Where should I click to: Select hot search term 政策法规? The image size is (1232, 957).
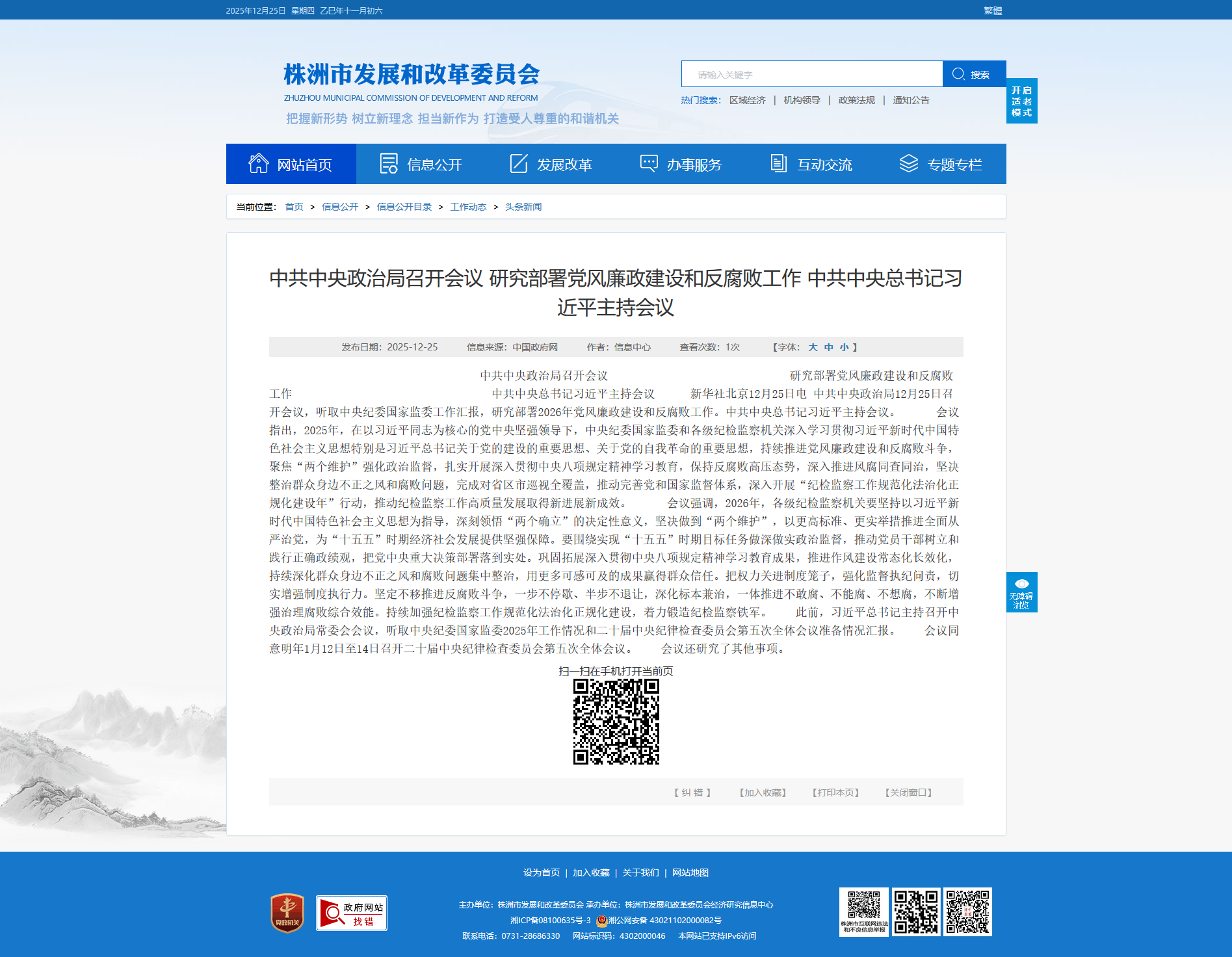[856, 100]
